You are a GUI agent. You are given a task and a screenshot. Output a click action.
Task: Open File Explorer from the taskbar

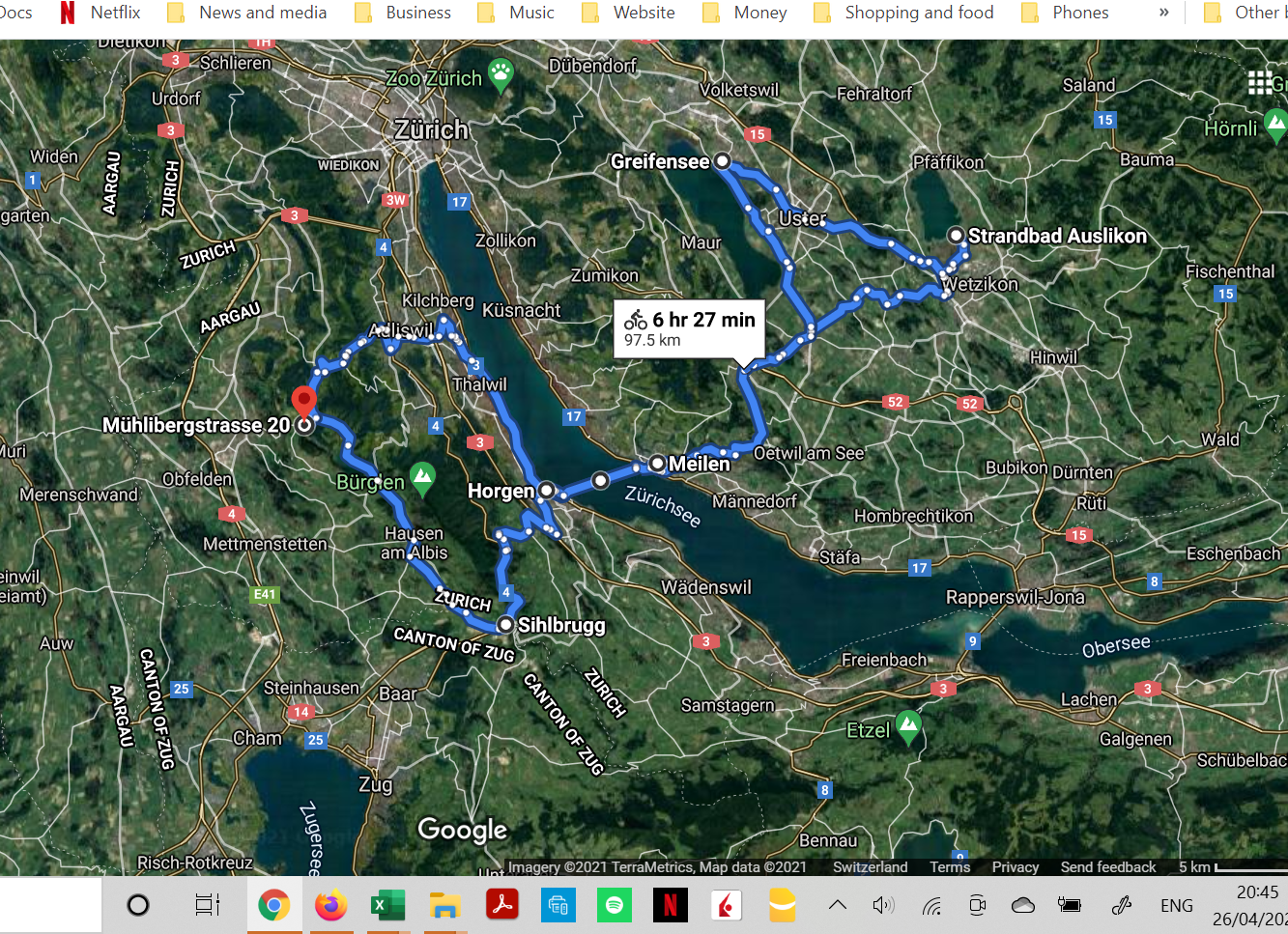point(444,905)
